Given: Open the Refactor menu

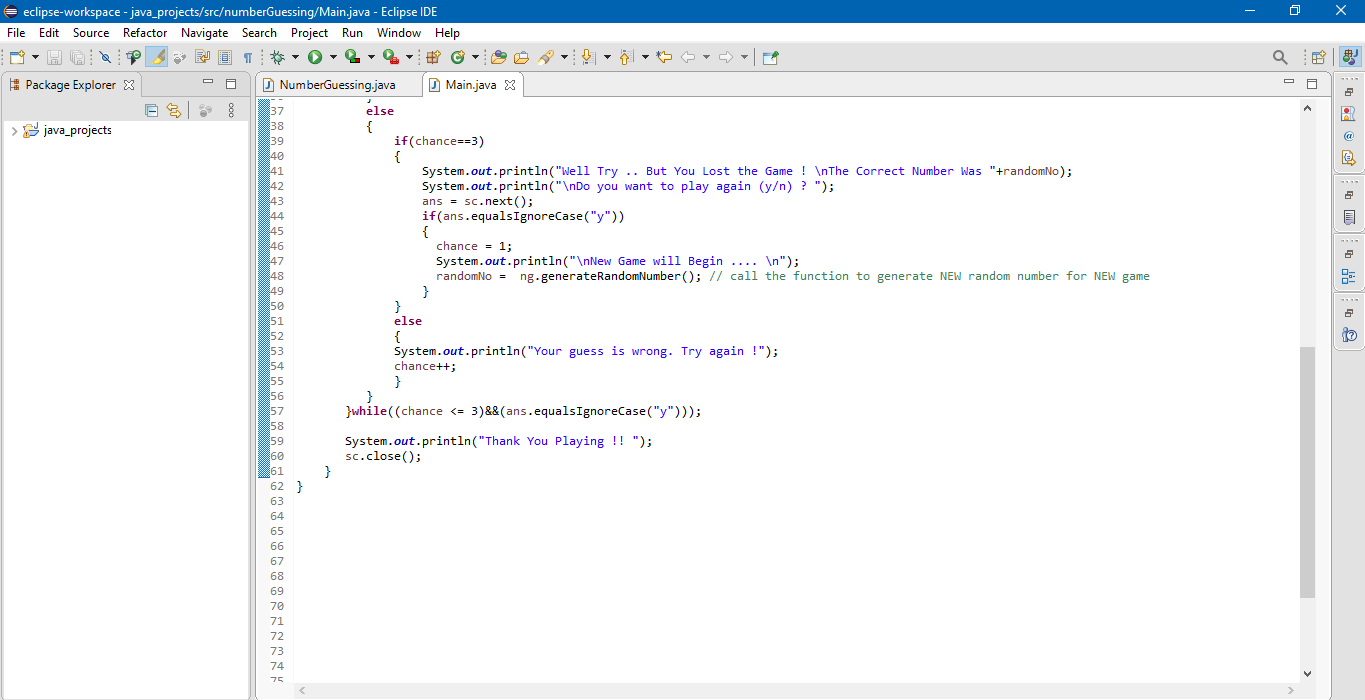Looking at the screenshot, I should pyautogui.click(x=145, y=33).
